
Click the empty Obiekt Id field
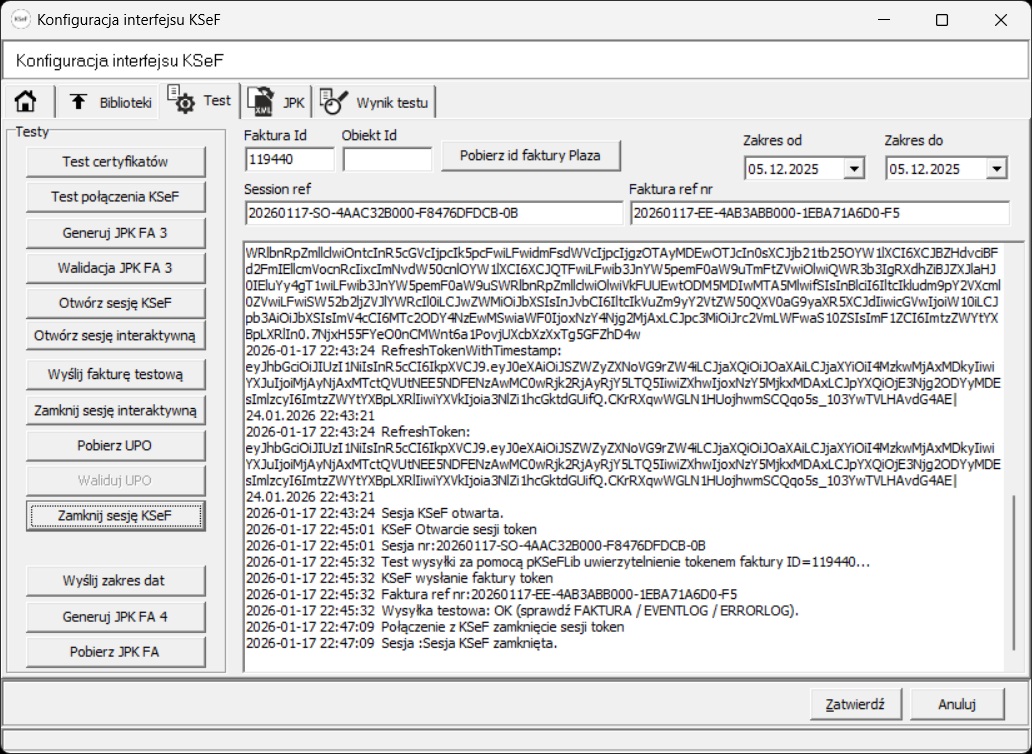[387, 159]
